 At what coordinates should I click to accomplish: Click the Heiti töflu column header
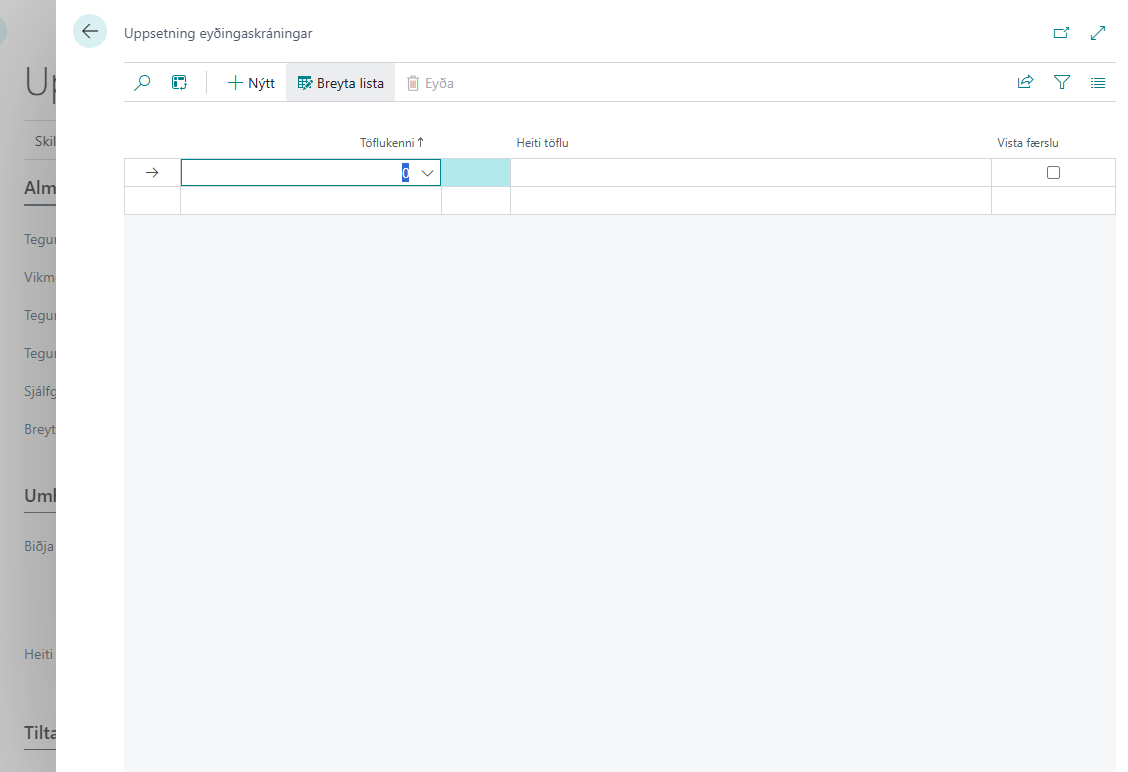pyautogui.click(x=542, y=143)
